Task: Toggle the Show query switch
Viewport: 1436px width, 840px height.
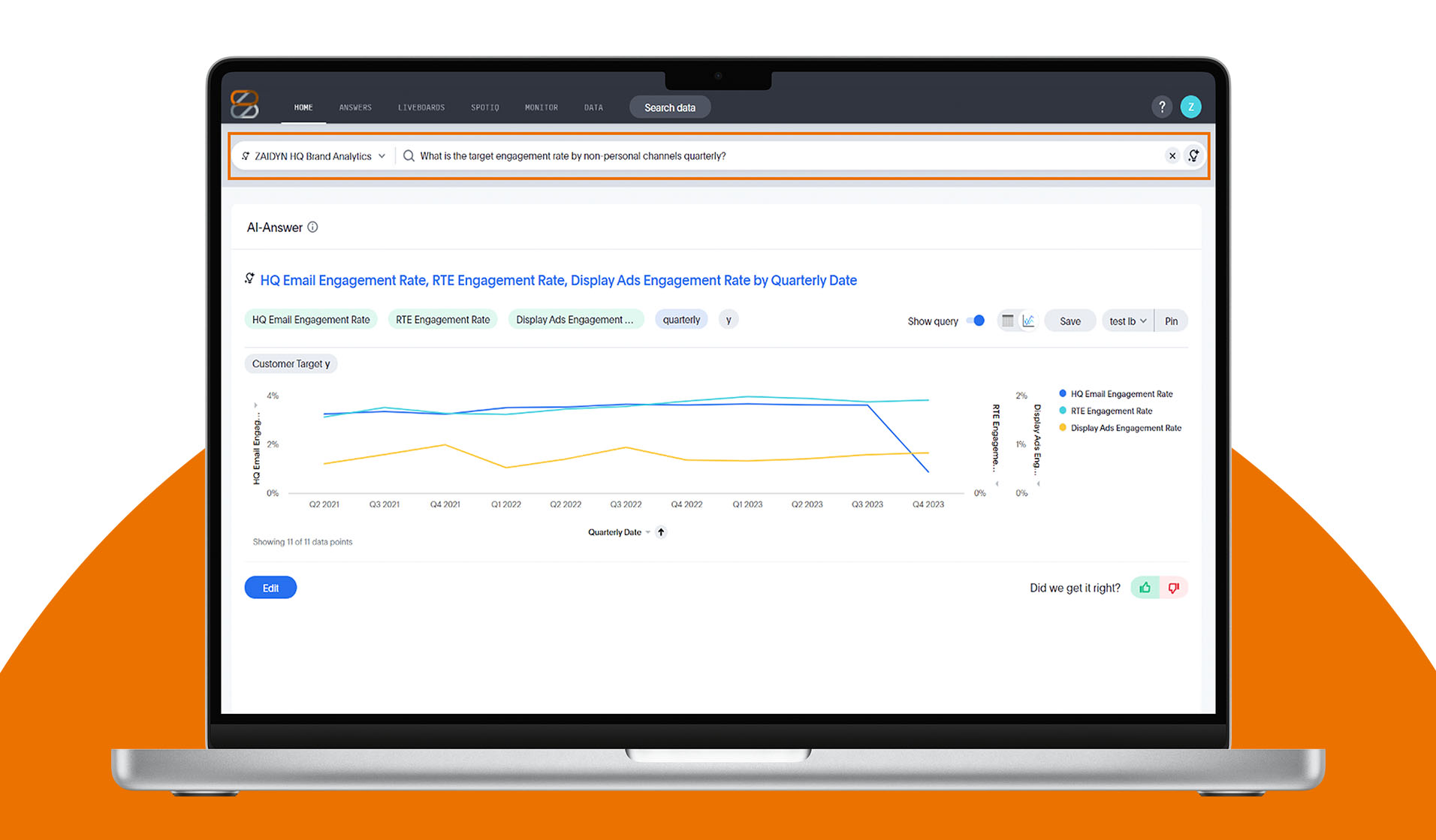Action: coord(975,321)
